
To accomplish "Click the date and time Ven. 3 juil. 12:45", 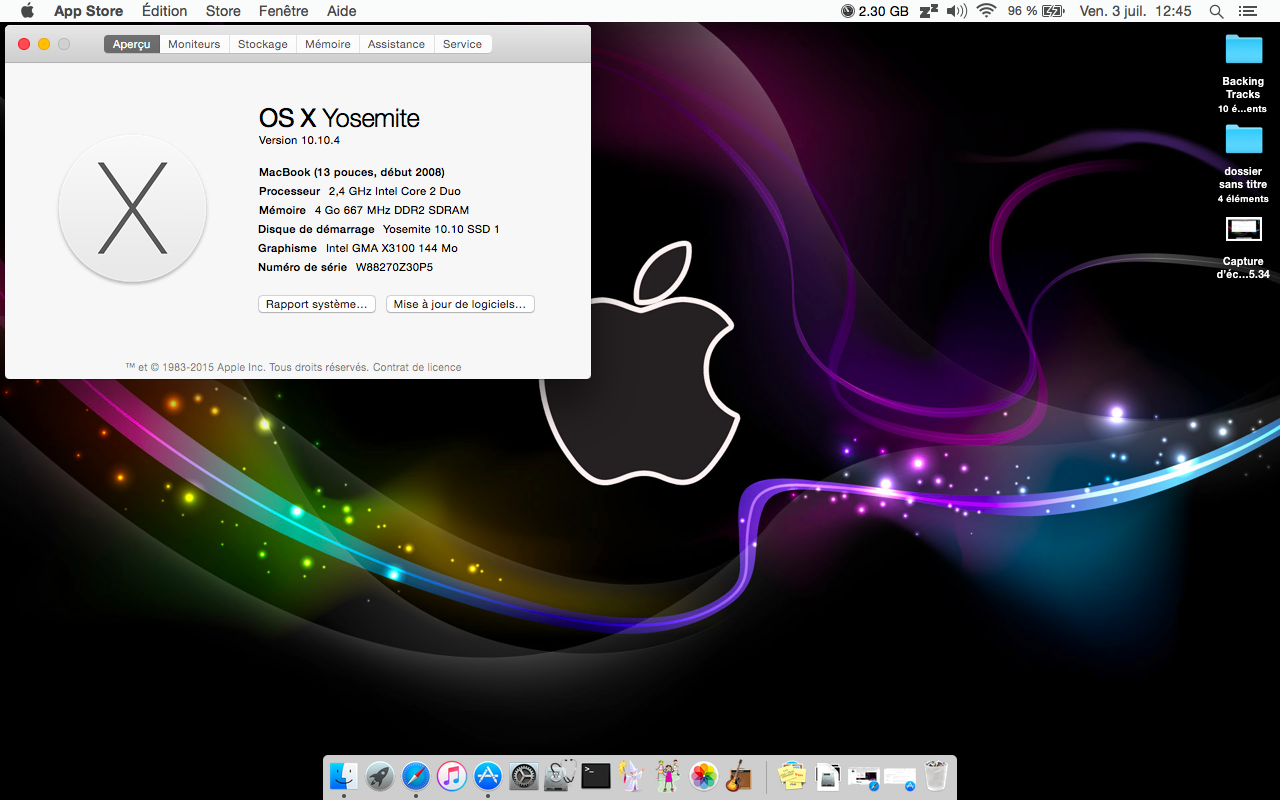I will pos(1135,11).
